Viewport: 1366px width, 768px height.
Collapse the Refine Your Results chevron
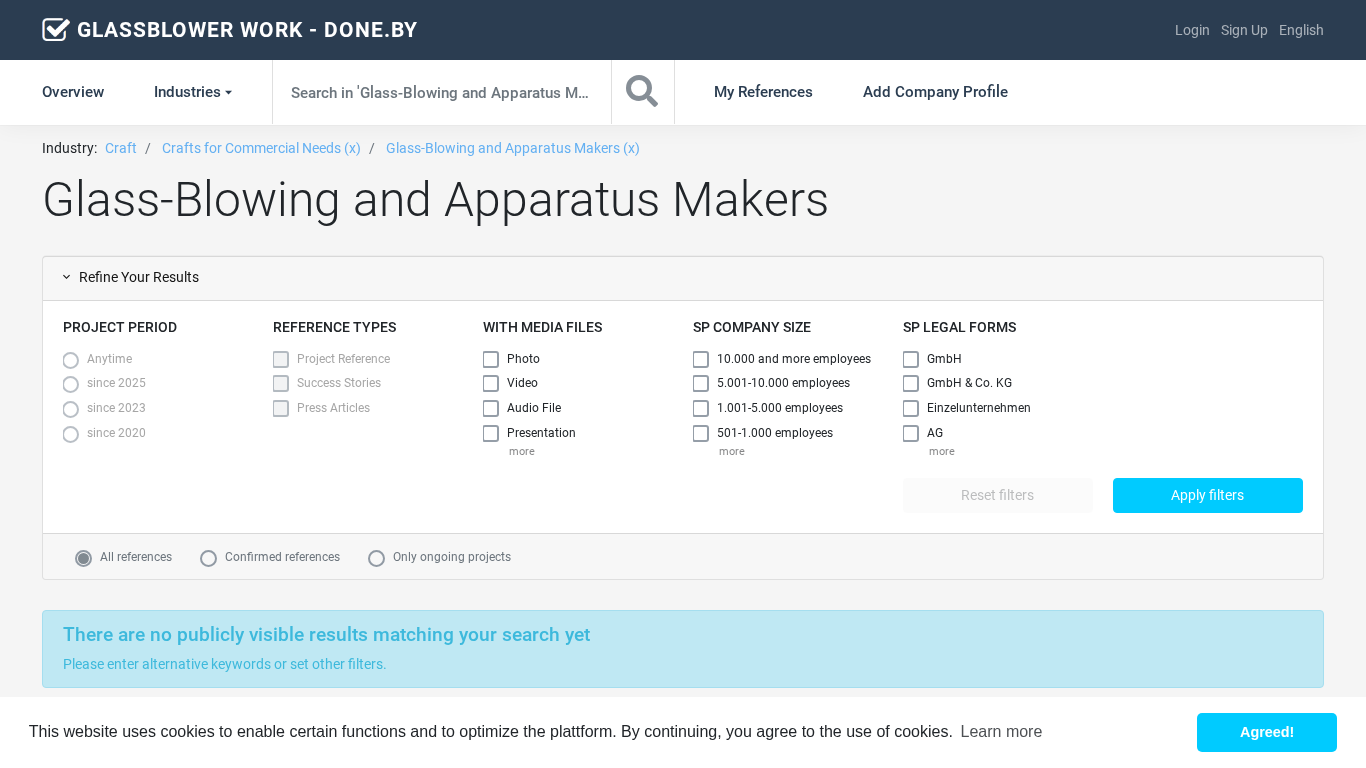[x=67, y=277]
